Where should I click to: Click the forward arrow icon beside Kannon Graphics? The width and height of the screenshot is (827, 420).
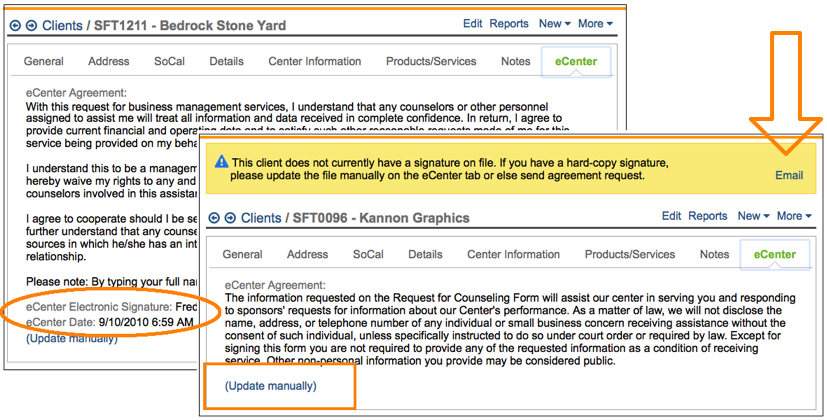pyautogui.click(x=230, y=217)
